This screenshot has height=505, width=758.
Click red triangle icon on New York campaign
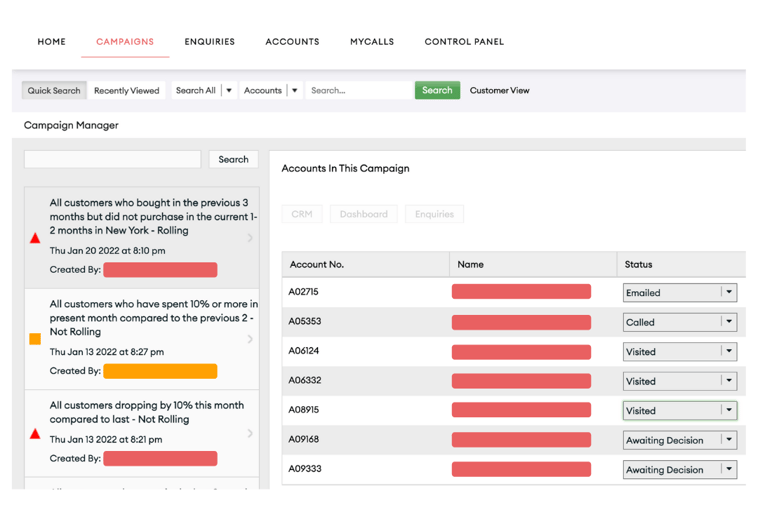(35, 238)
